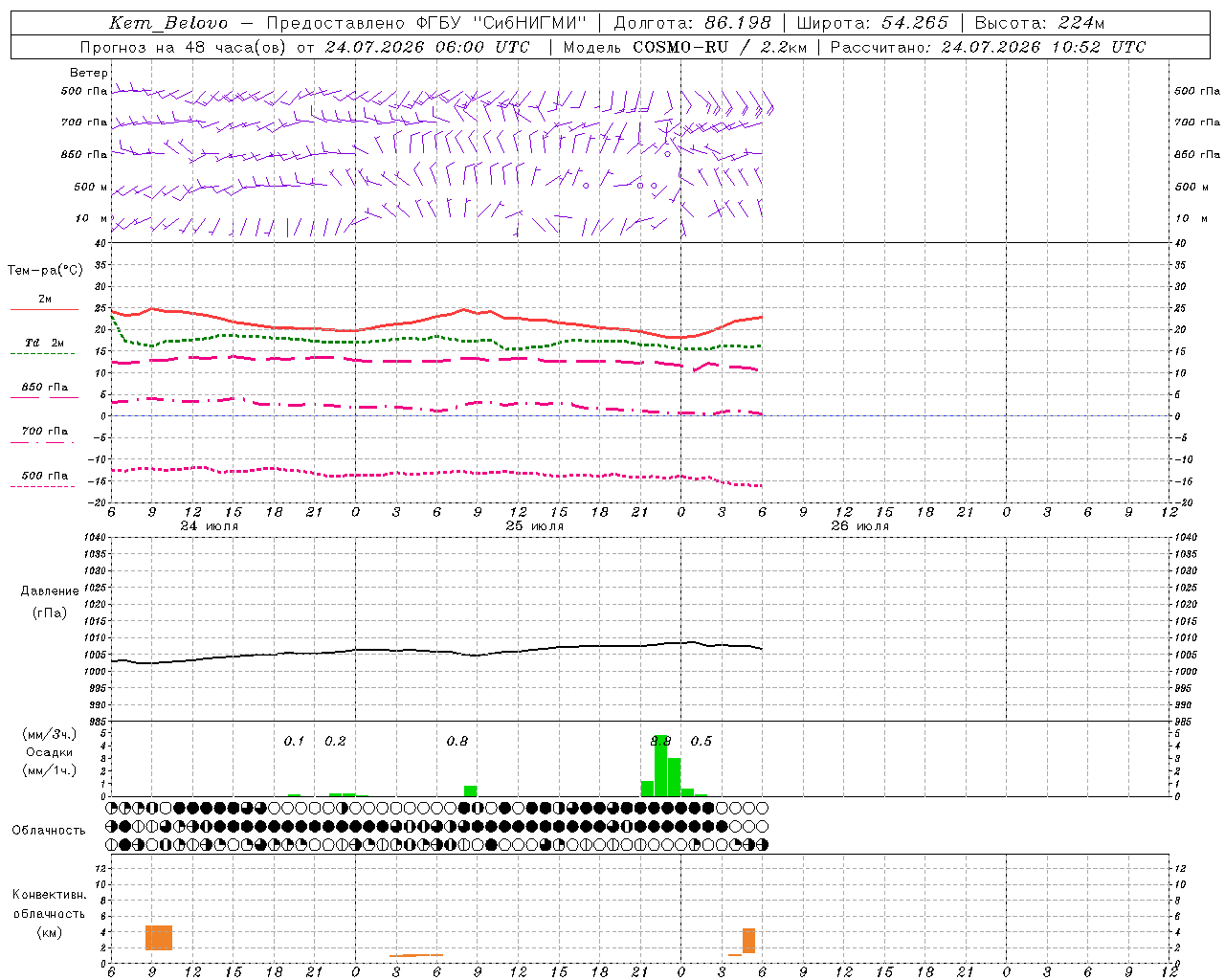
Task: Click the 25 июля date label
Action: [535, 525]
